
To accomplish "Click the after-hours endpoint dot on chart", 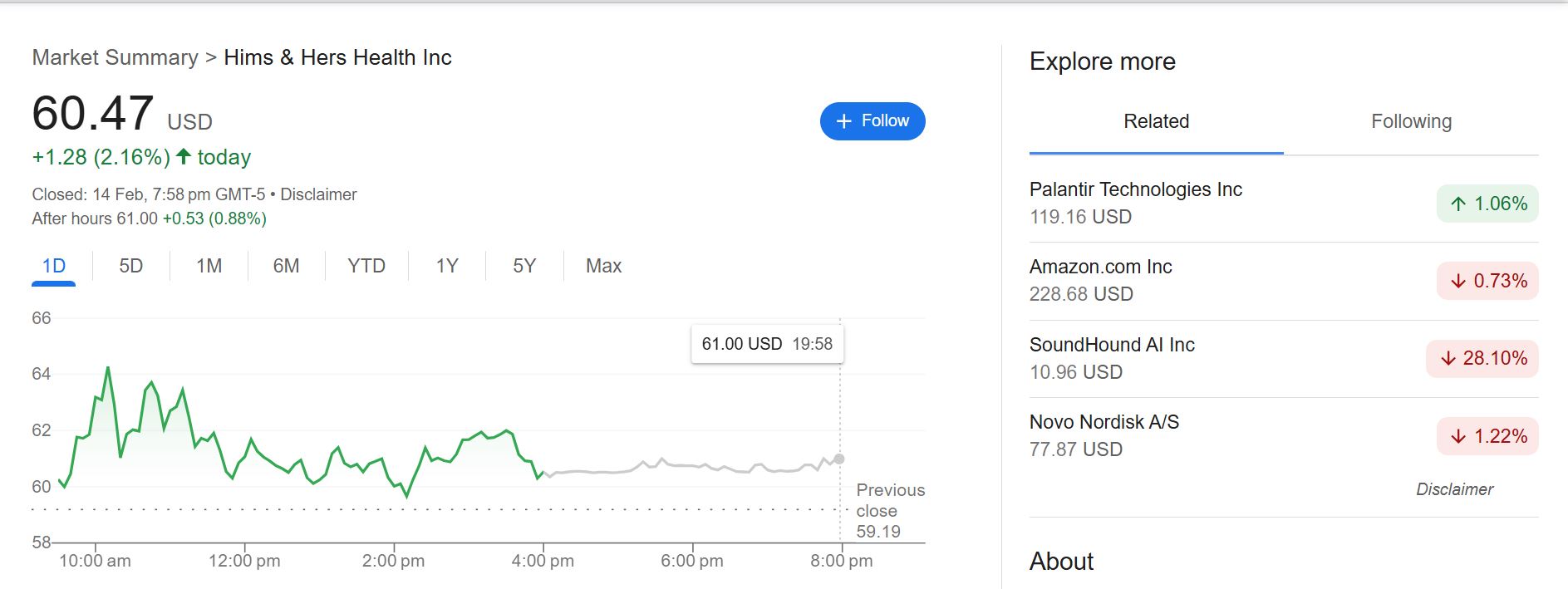I will 839,459.
